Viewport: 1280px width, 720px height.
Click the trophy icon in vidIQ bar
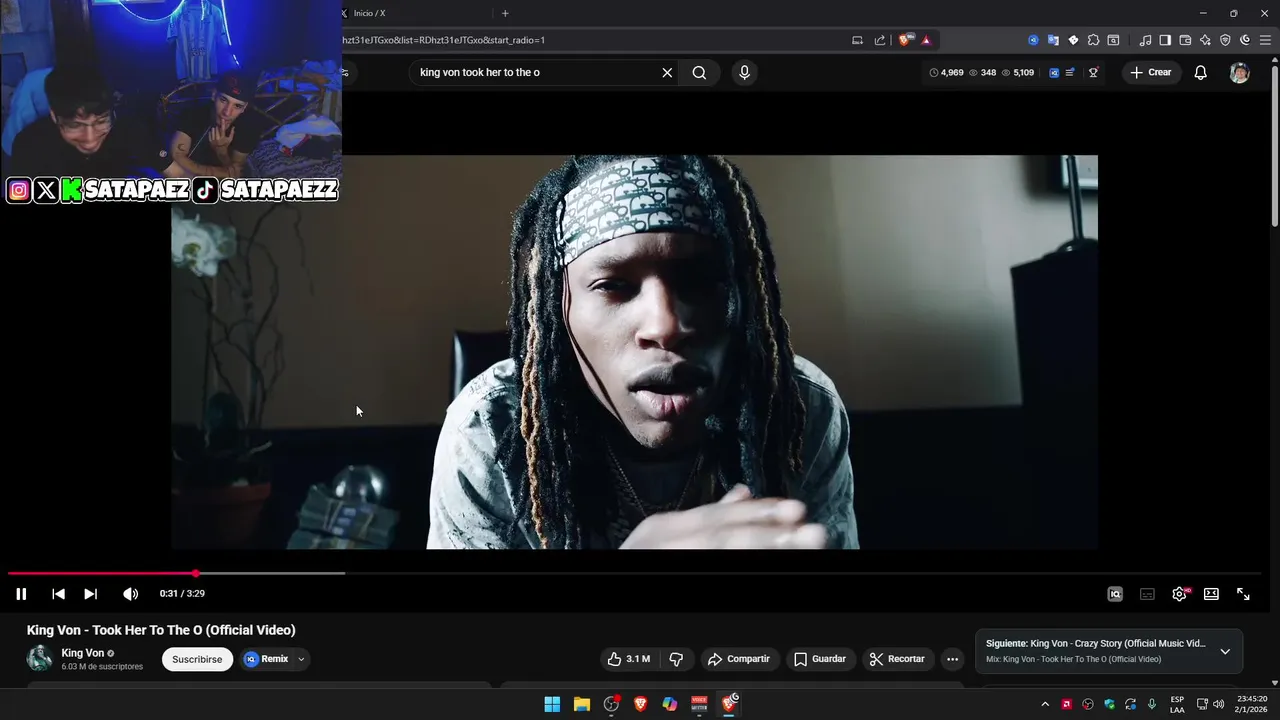click(1093, 72)
